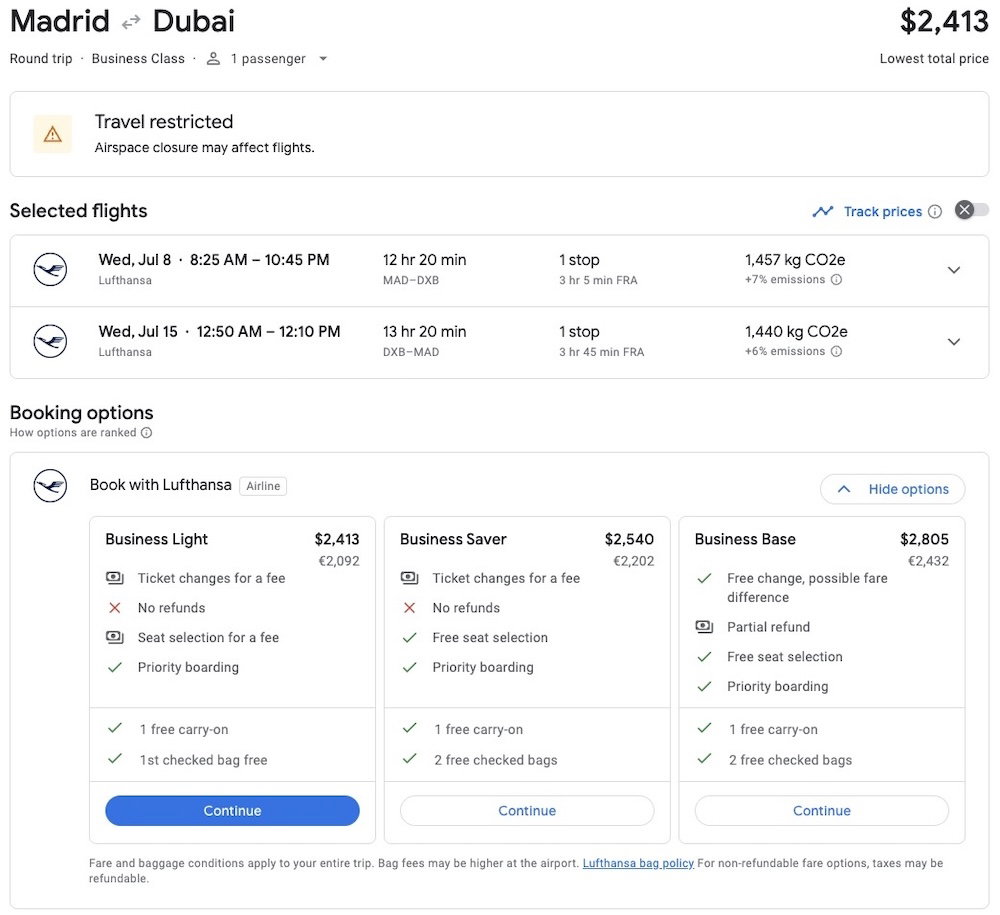Click the Airline tag next to Lufthansa
The height and width of the screenshot is (915, 1000).
[x=264, y=486]
